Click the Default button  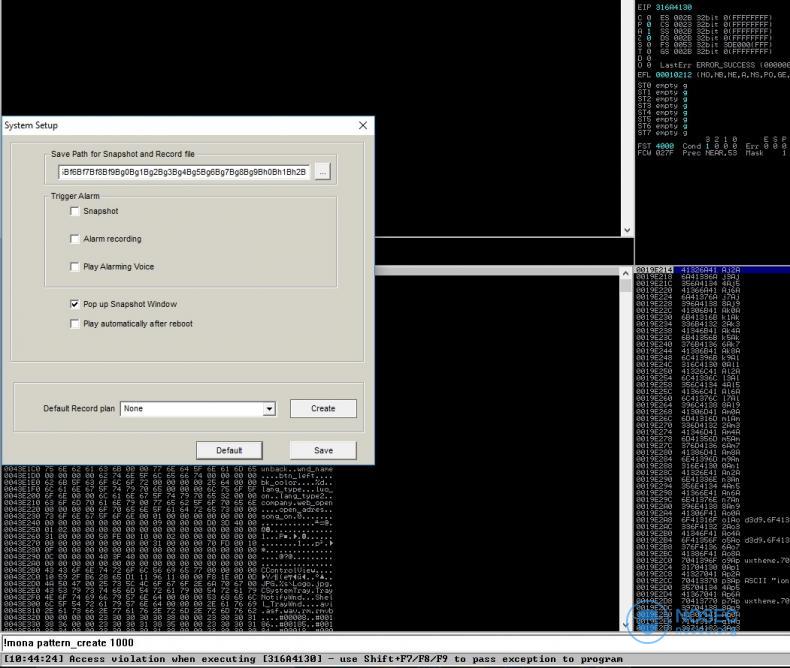point(229,450)
